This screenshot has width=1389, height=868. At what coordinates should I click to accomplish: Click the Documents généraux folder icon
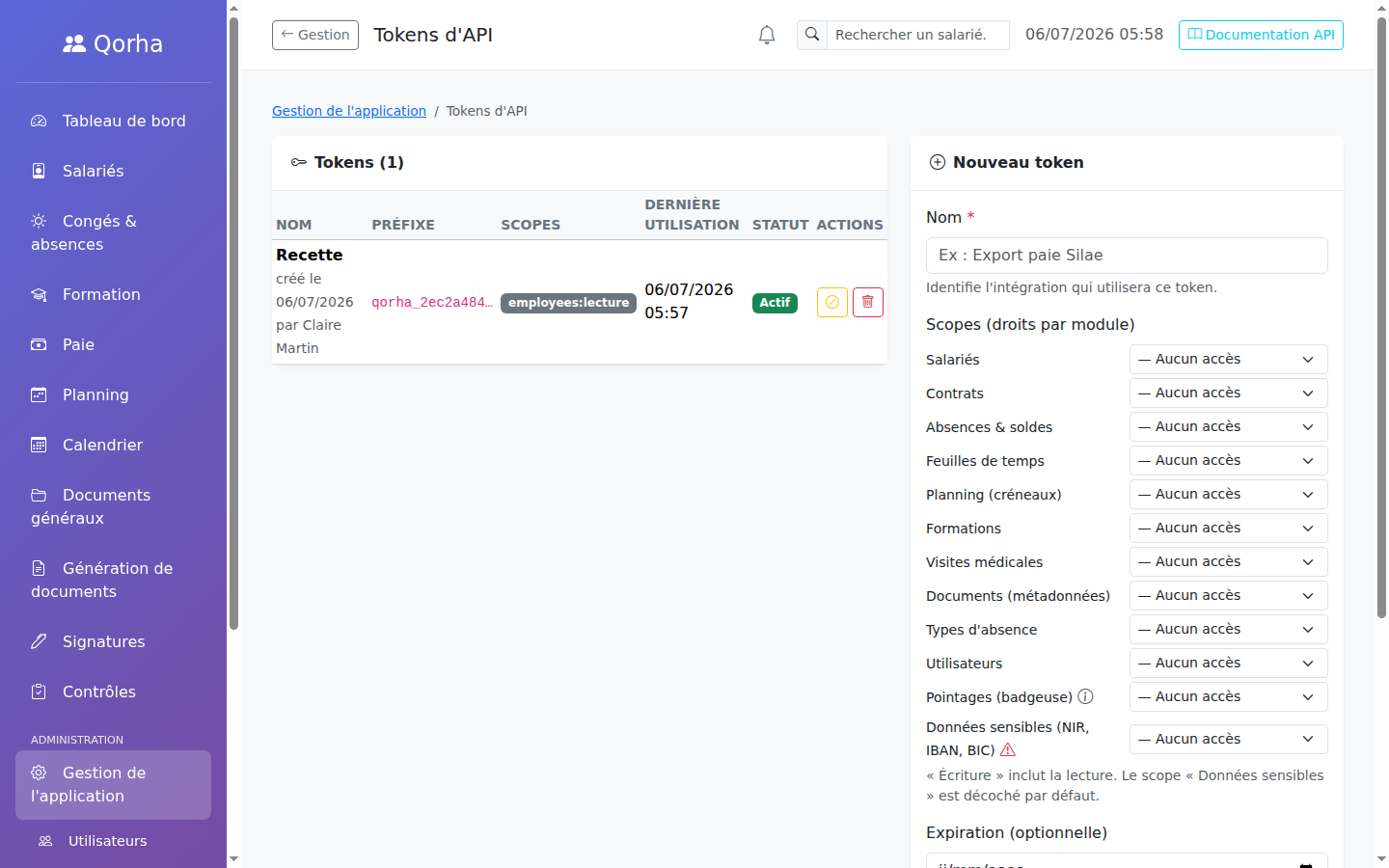[x=39, y=495]
